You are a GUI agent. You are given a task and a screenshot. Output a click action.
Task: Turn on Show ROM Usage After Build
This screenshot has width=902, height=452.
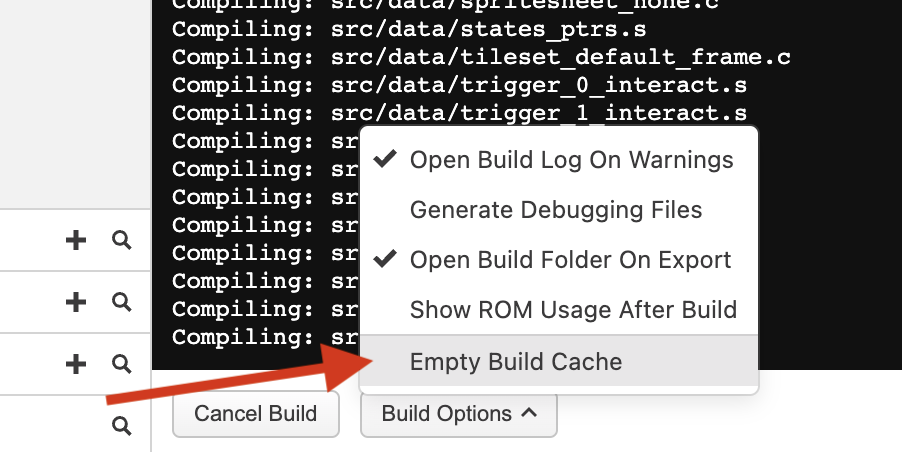(573, 310)
